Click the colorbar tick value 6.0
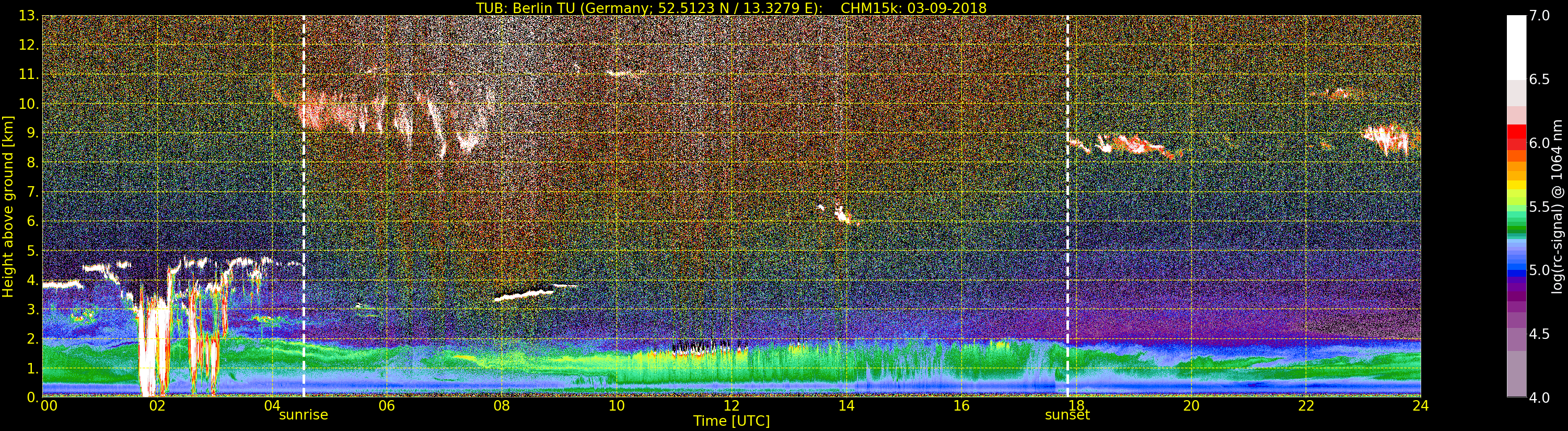 (1539, 143)
